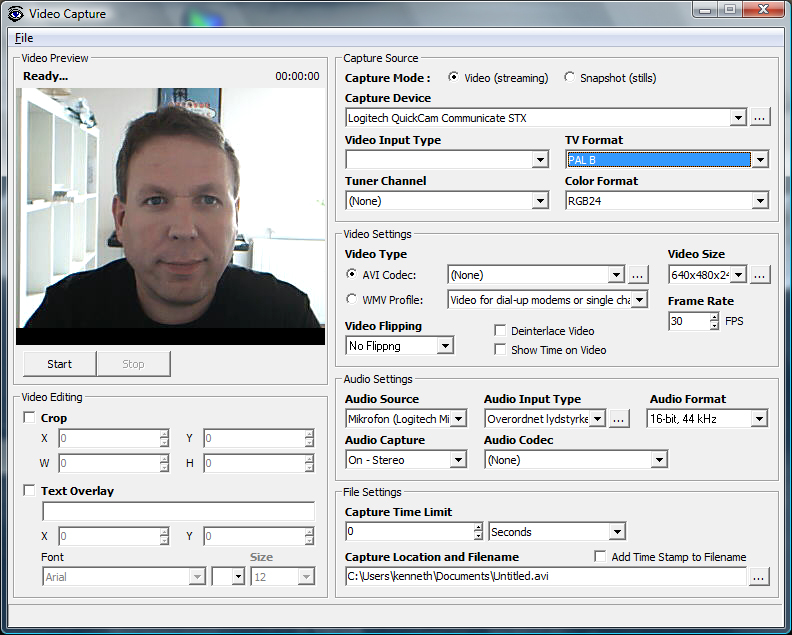The height and width of the screenshot is (635, 792).
Task: Select WMV Profile video type
Action: pos(352,299)
